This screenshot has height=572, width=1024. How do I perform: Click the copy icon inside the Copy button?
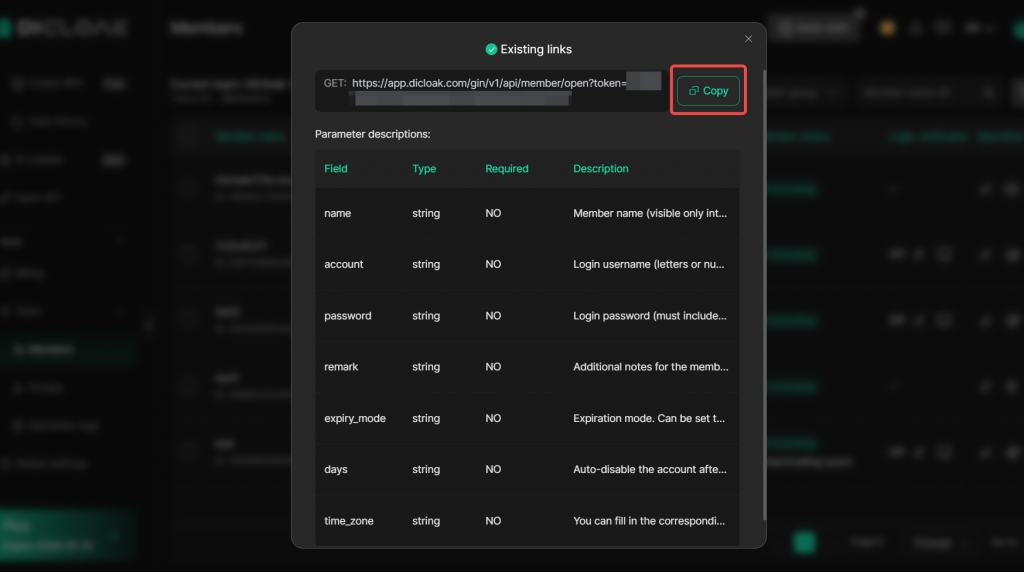pos(694,91)
